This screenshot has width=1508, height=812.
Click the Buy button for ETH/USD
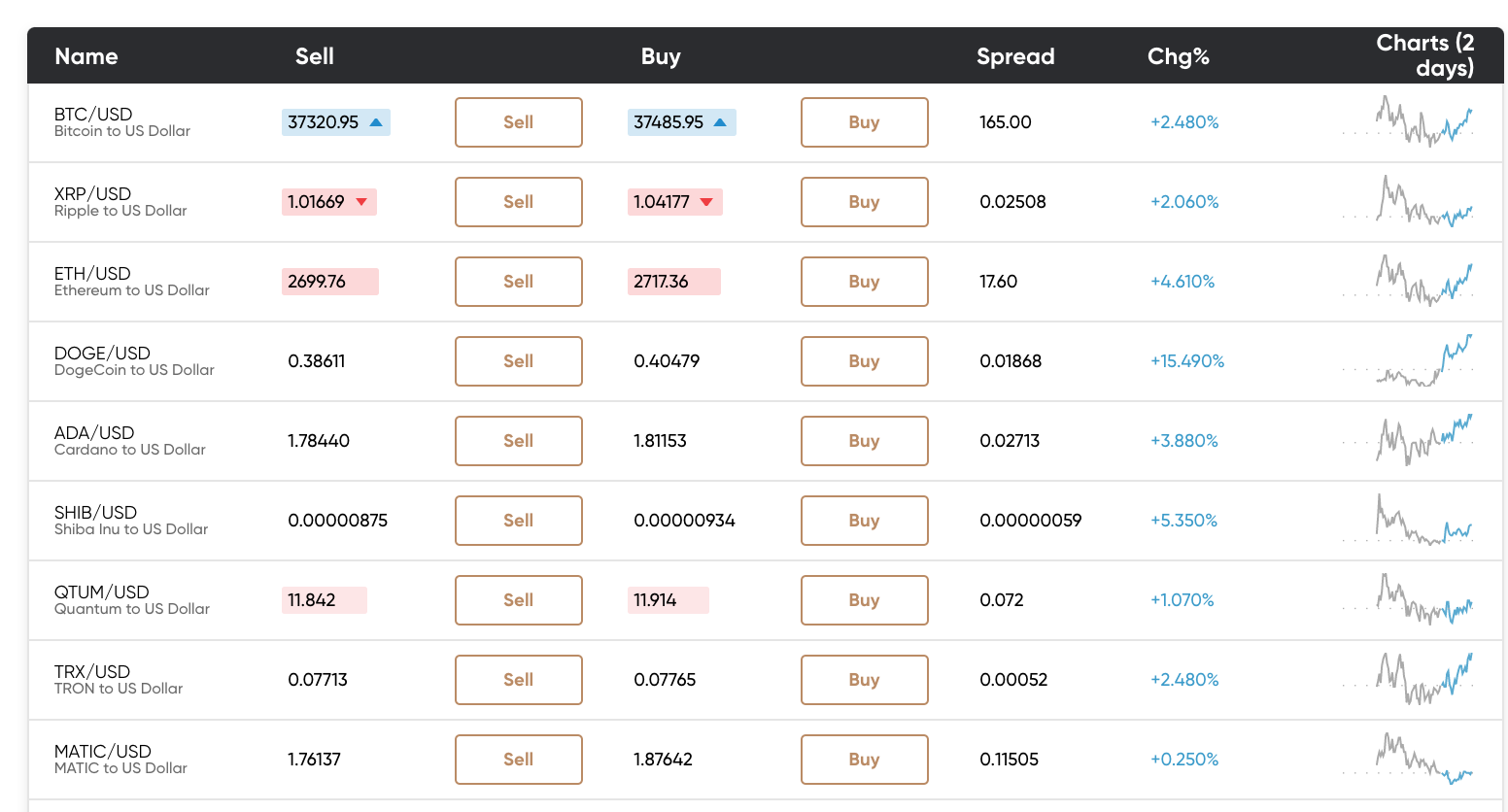click(865, 282)
